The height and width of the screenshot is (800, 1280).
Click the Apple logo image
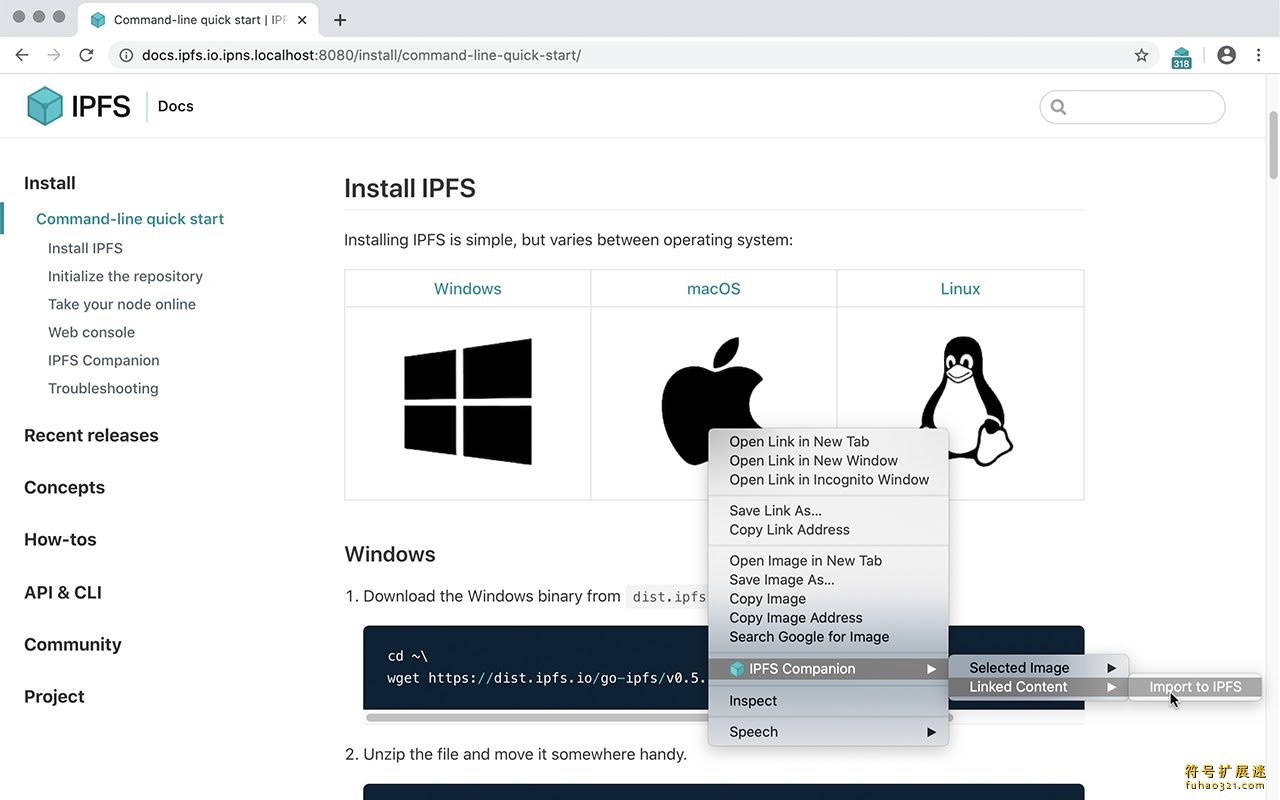[x=713, y=400]
